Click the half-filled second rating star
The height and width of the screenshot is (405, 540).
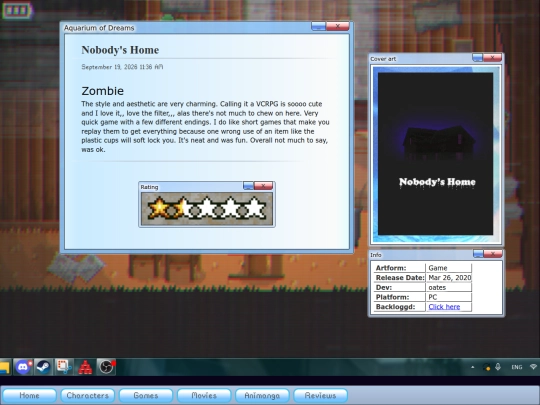tap(183, 208)
